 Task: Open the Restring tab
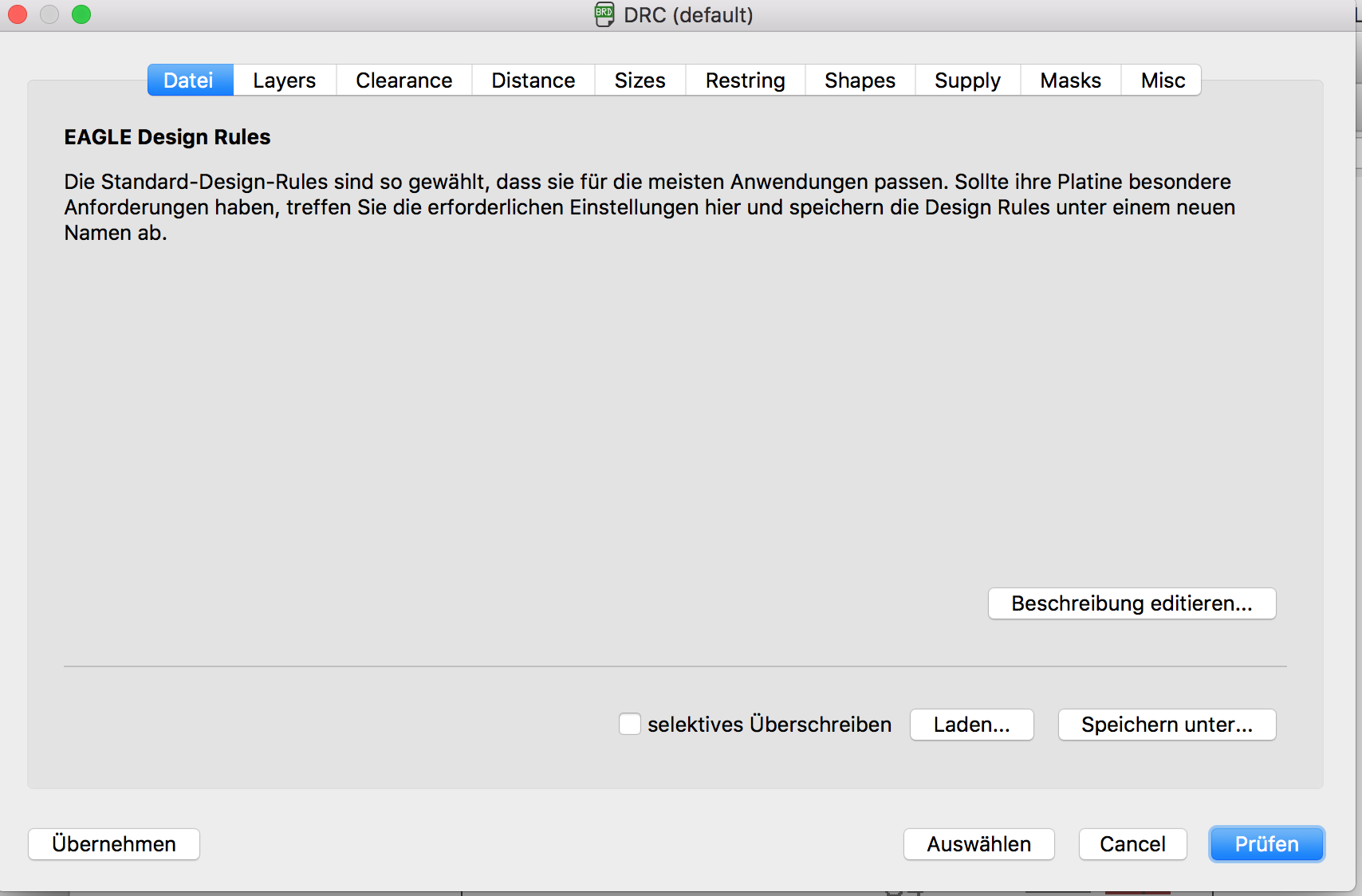tap(745, 81)
